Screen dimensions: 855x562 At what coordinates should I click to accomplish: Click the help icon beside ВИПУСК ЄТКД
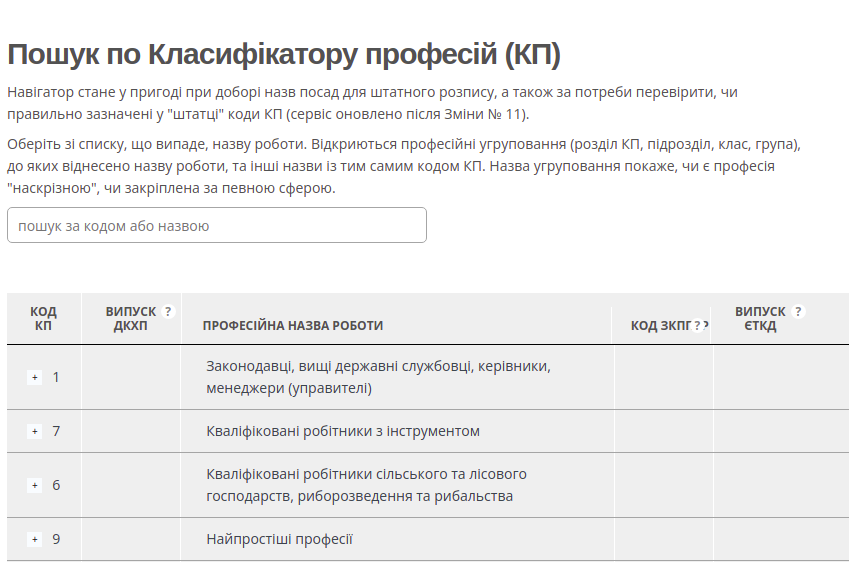tap(798, 312)
